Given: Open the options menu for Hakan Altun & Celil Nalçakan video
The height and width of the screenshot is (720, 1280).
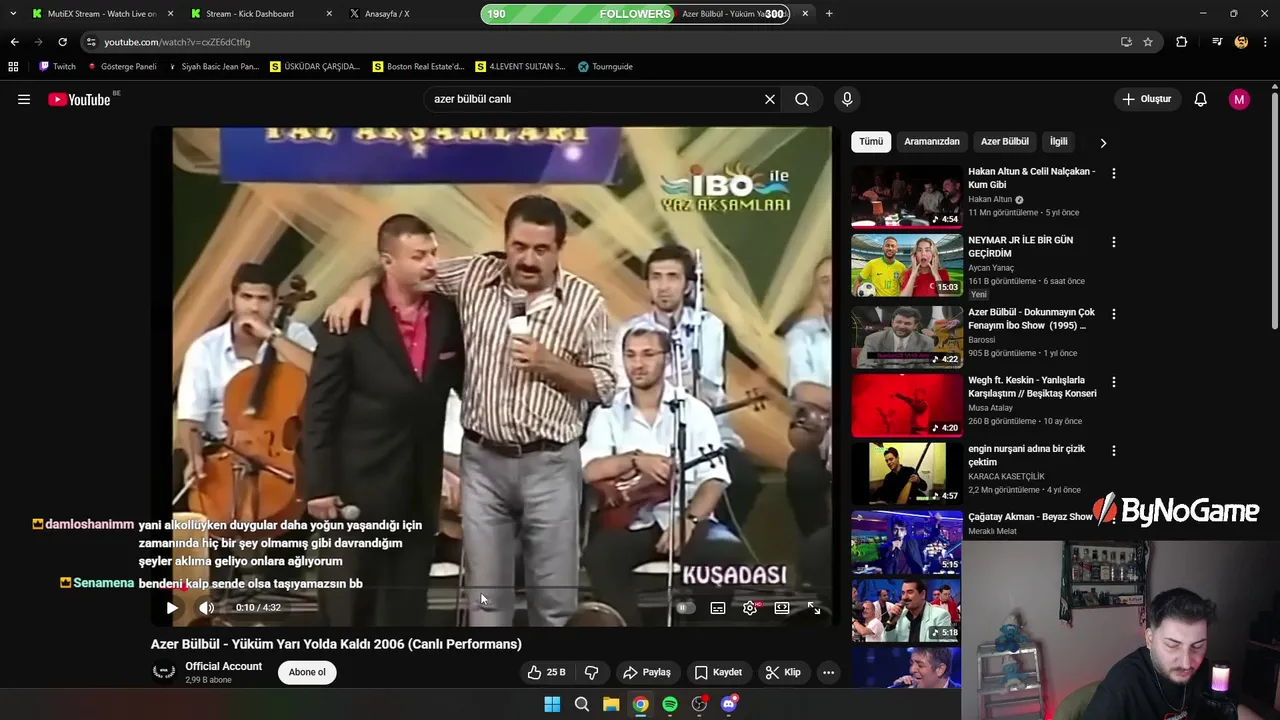Looking at the screenshot, I should pyautogui.click(x=1113, y=173).
